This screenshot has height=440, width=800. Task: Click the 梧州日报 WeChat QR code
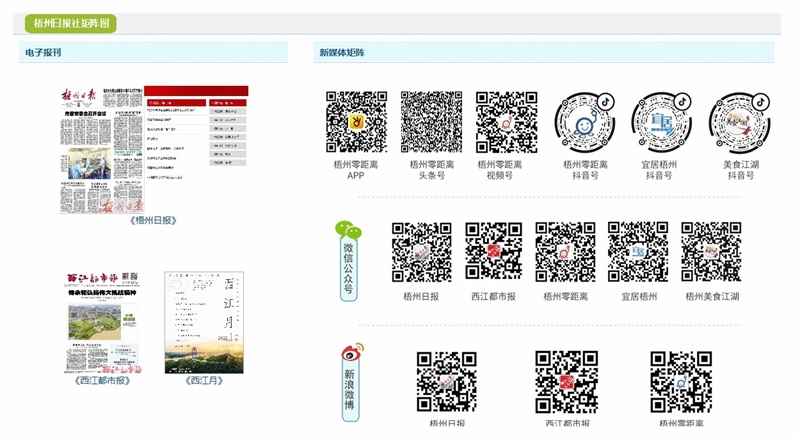tap(421, 252)
